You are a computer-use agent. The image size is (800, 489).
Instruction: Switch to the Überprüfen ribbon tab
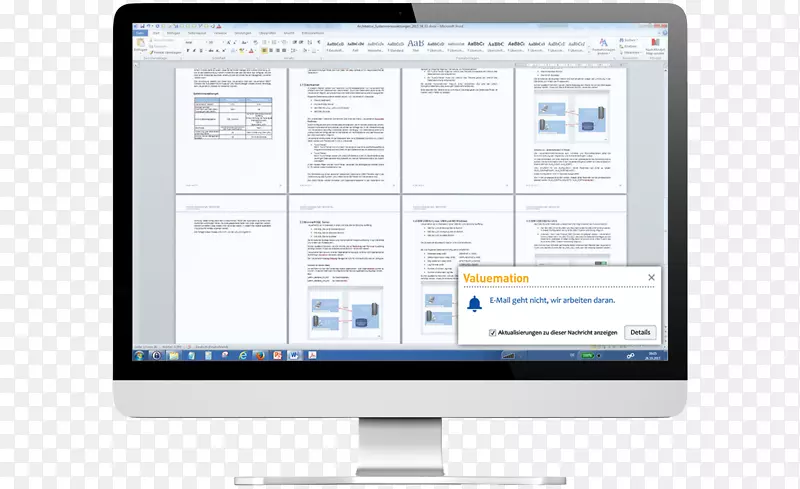click(x=267, y=33)
